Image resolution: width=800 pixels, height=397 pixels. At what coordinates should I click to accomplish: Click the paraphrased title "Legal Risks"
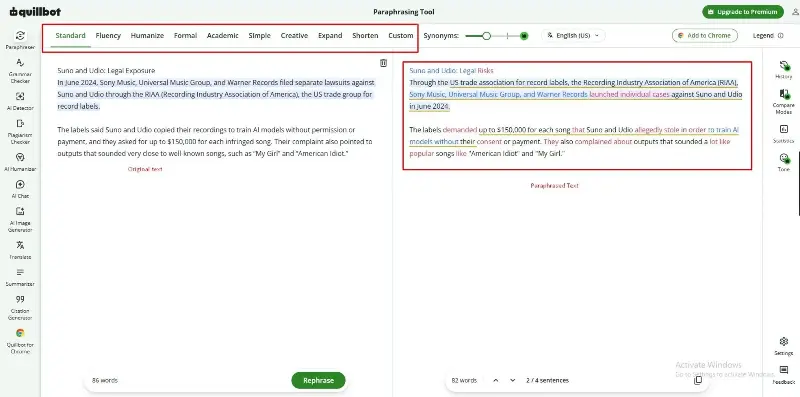pyautogui.click(x=477, y=70)
